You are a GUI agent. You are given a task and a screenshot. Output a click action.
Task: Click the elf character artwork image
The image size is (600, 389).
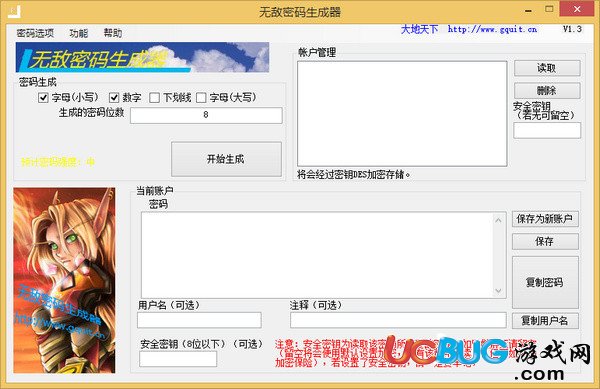coord(64,280)
